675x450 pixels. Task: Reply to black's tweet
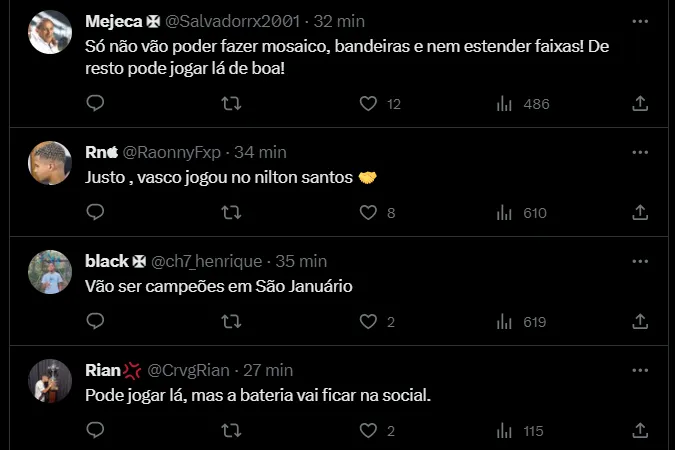tap(95, 321)
